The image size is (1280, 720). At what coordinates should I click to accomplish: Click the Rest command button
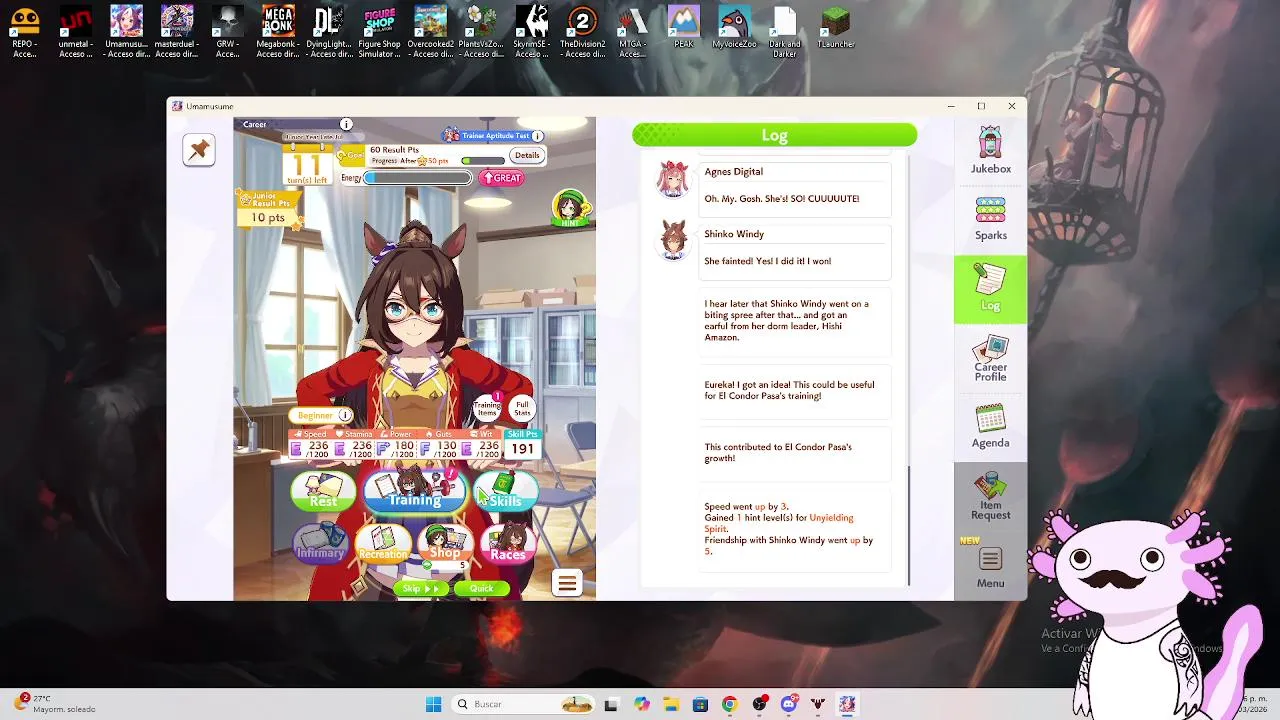click(323, 491)
